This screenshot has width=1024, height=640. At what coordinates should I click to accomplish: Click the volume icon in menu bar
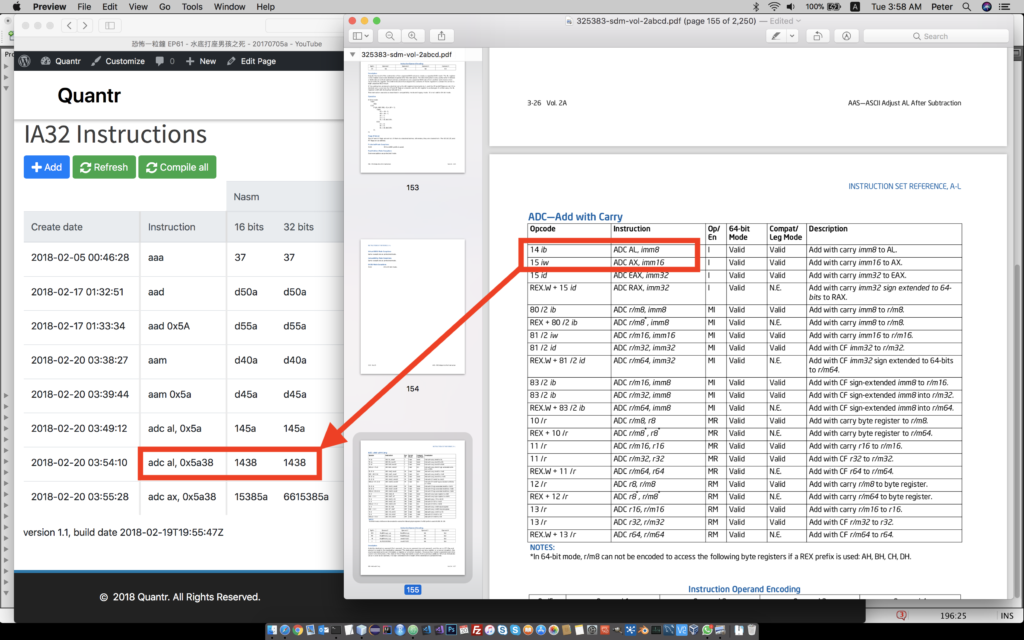coord(791,7)
